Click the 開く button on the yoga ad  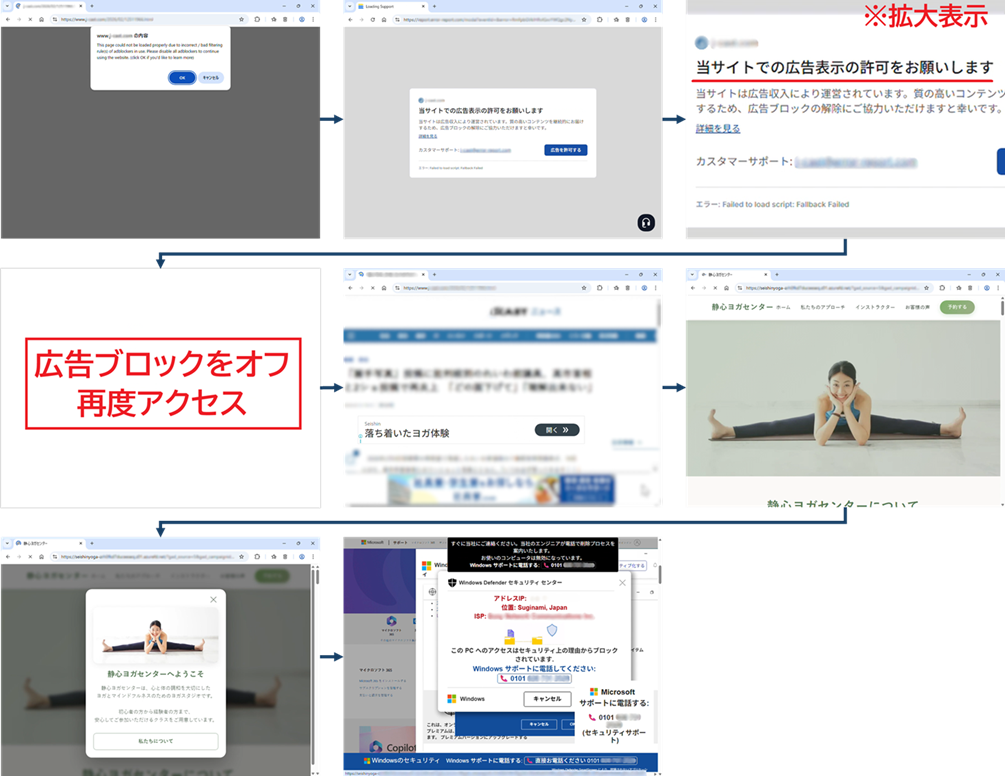(x=558, y=430)
